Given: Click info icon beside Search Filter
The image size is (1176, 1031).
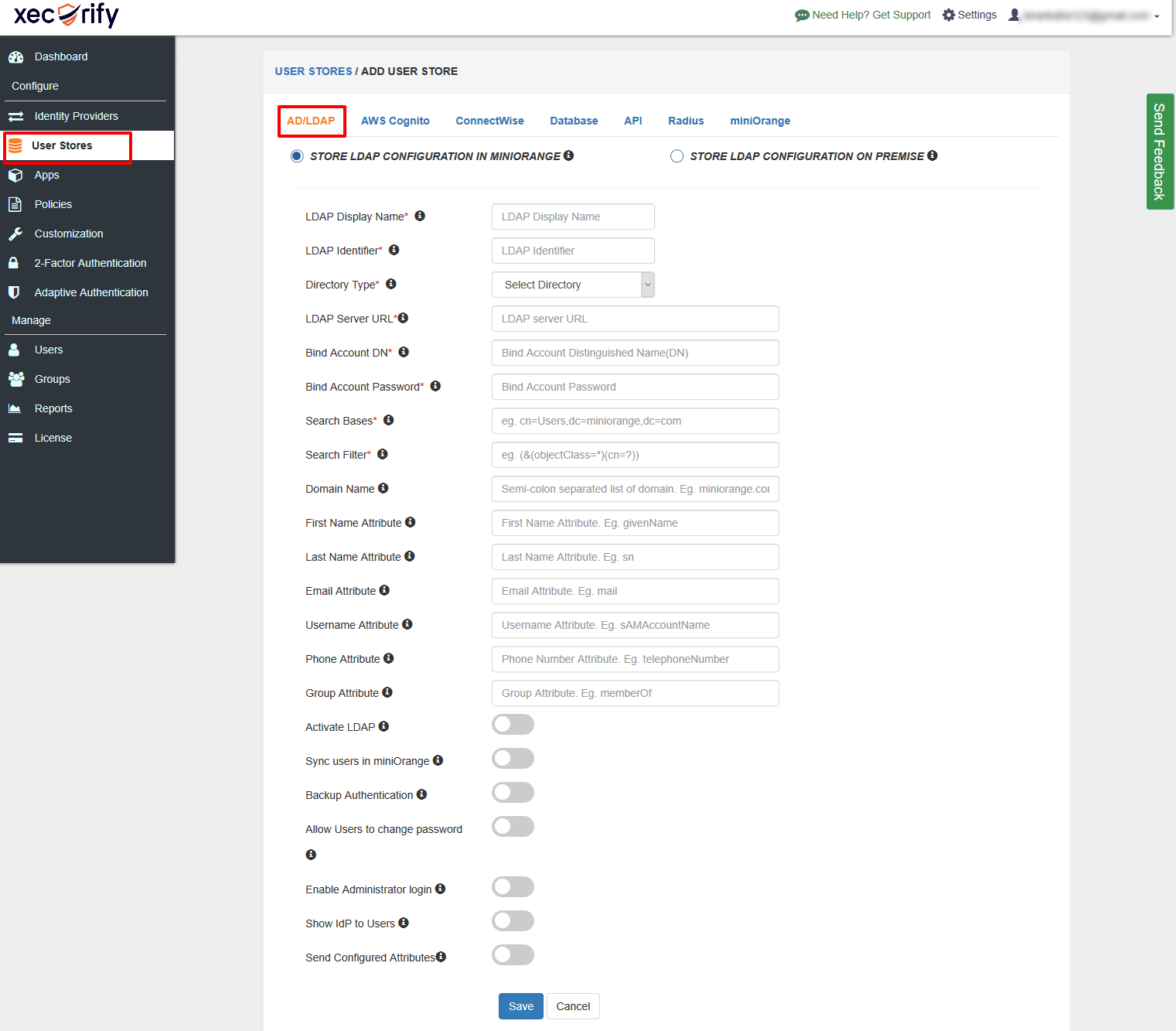Looking at the screenshot, I should pos(383,454).
